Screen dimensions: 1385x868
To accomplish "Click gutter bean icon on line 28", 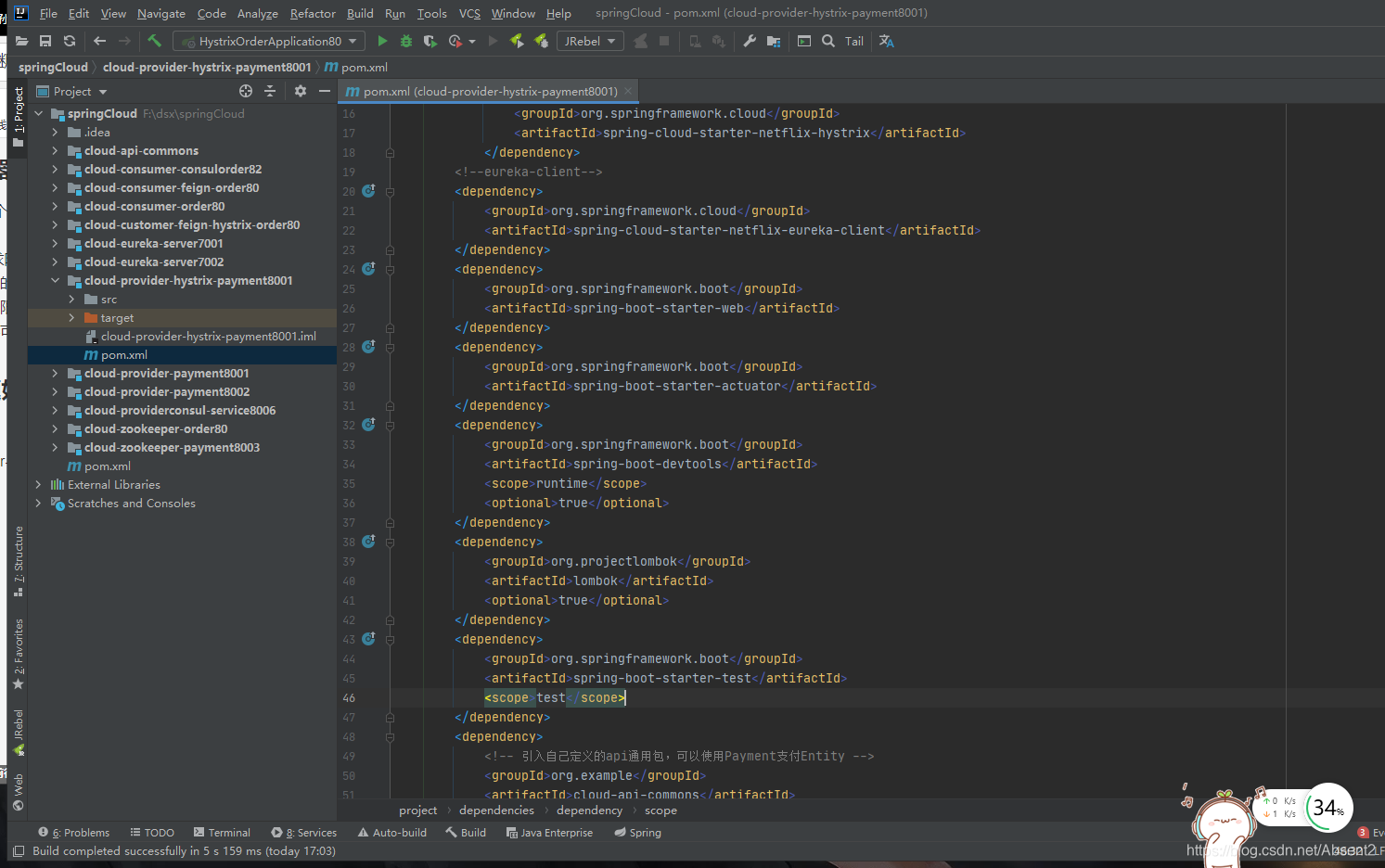I will pos(368,347).
